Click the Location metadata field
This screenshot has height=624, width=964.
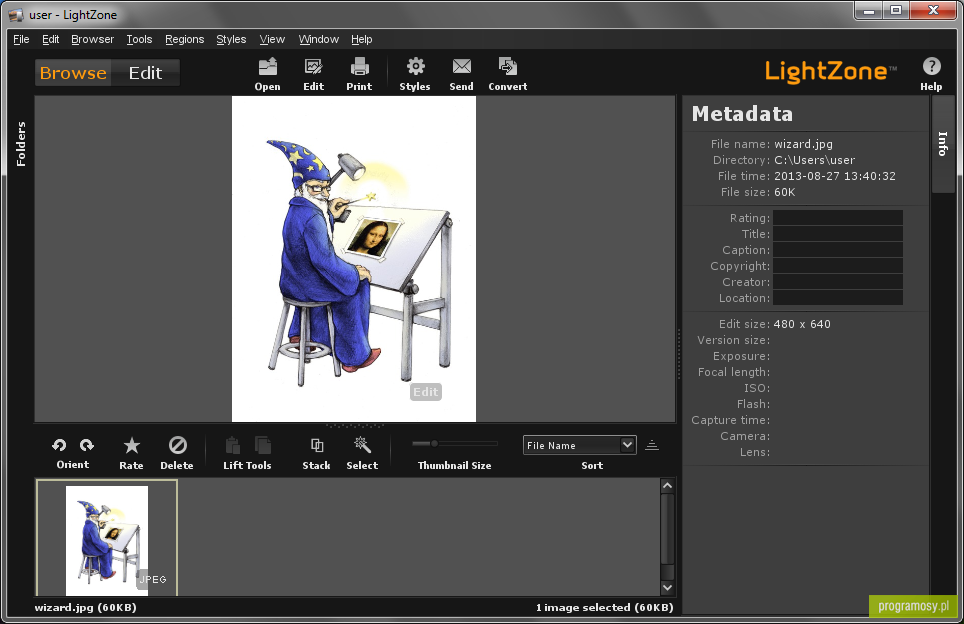[x=838, y=298]
